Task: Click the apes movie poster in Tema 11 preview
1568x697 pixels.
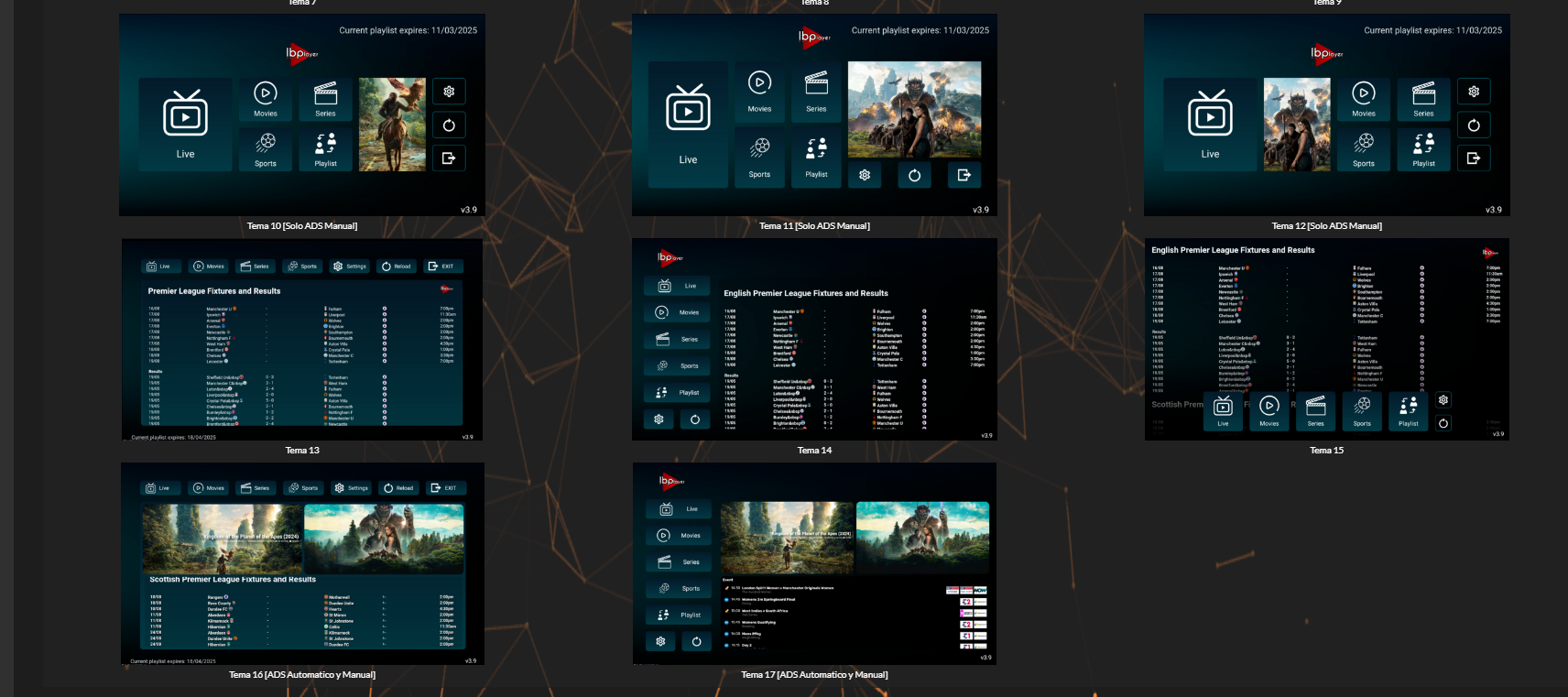Action: click(x=914, y=110)
